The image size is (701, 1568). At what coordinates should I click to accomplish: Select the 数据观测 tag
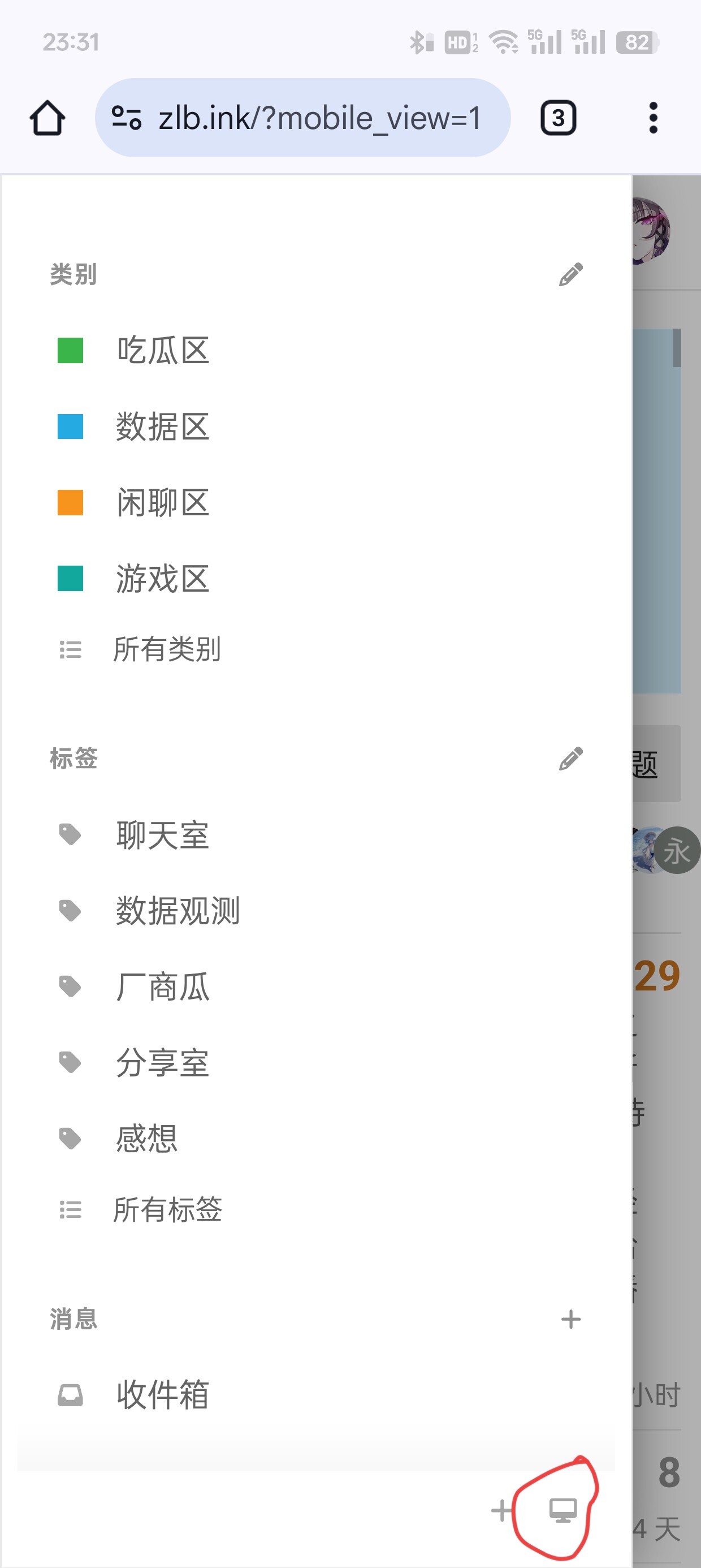178,911
